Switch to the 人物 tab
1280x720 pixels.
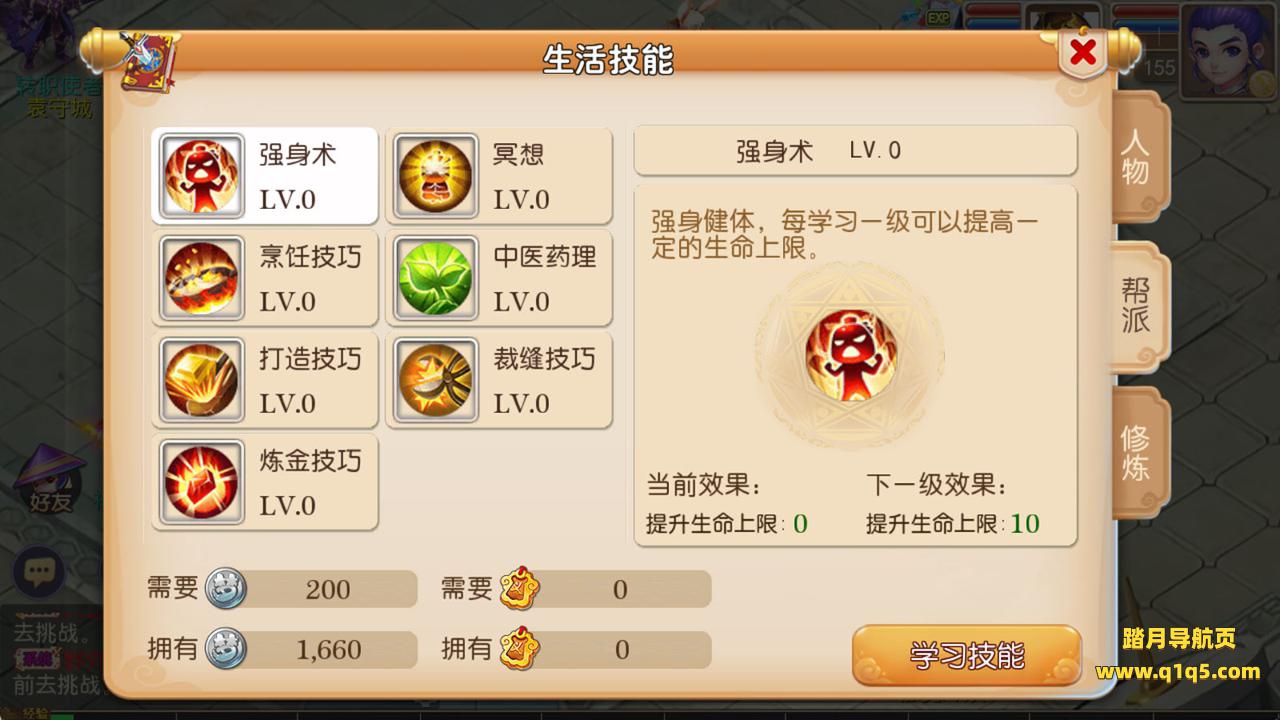(x=1137, y=158)
